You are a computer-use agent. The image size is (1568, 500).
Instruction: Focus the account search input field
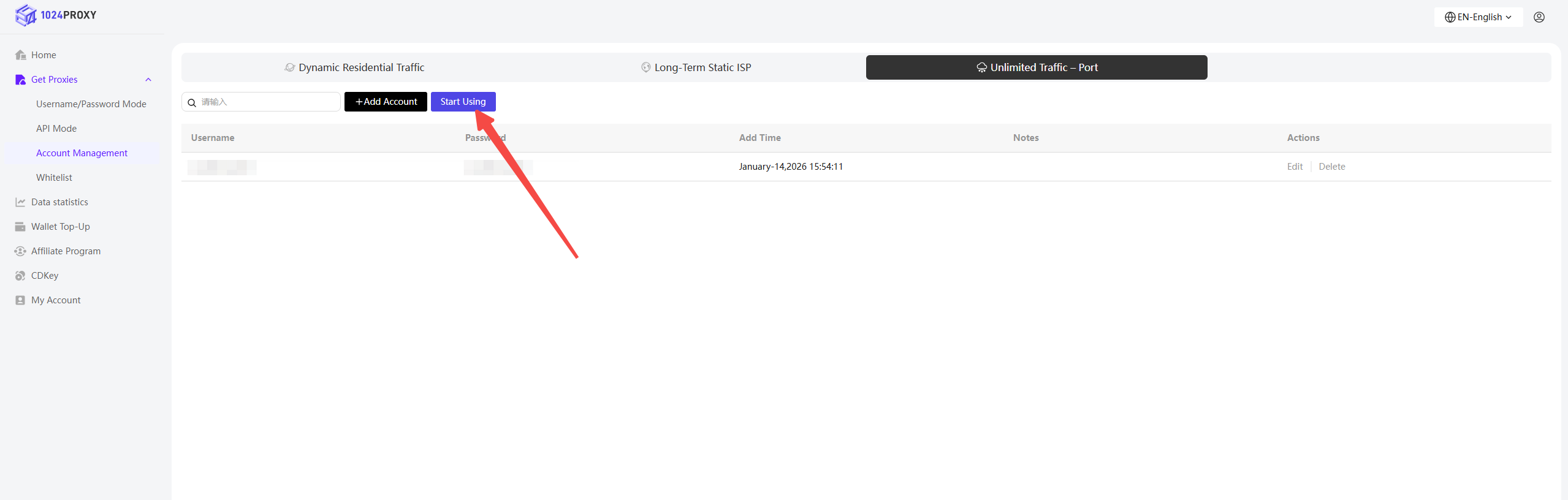tap(268, 102)
